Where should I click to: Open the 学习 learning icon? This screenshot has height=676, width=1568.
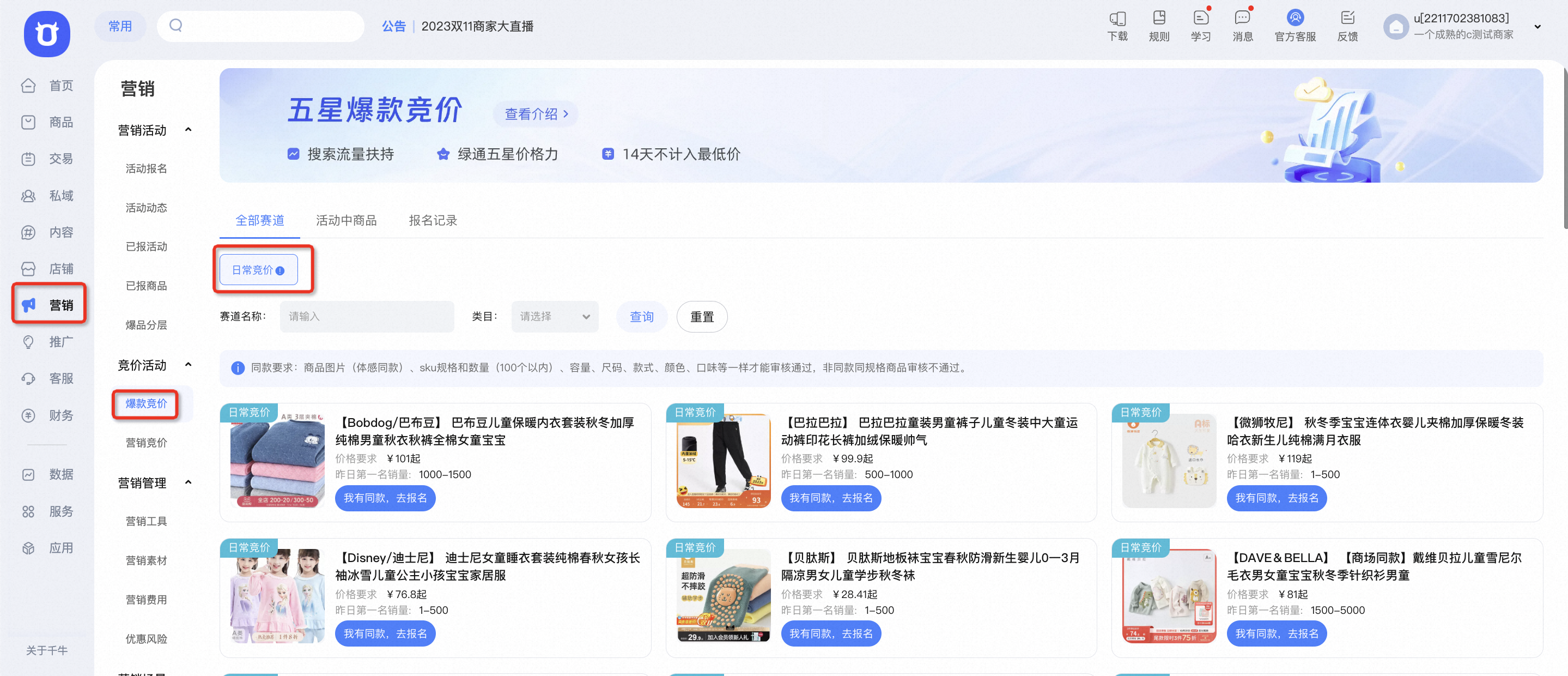(1200, 17)
